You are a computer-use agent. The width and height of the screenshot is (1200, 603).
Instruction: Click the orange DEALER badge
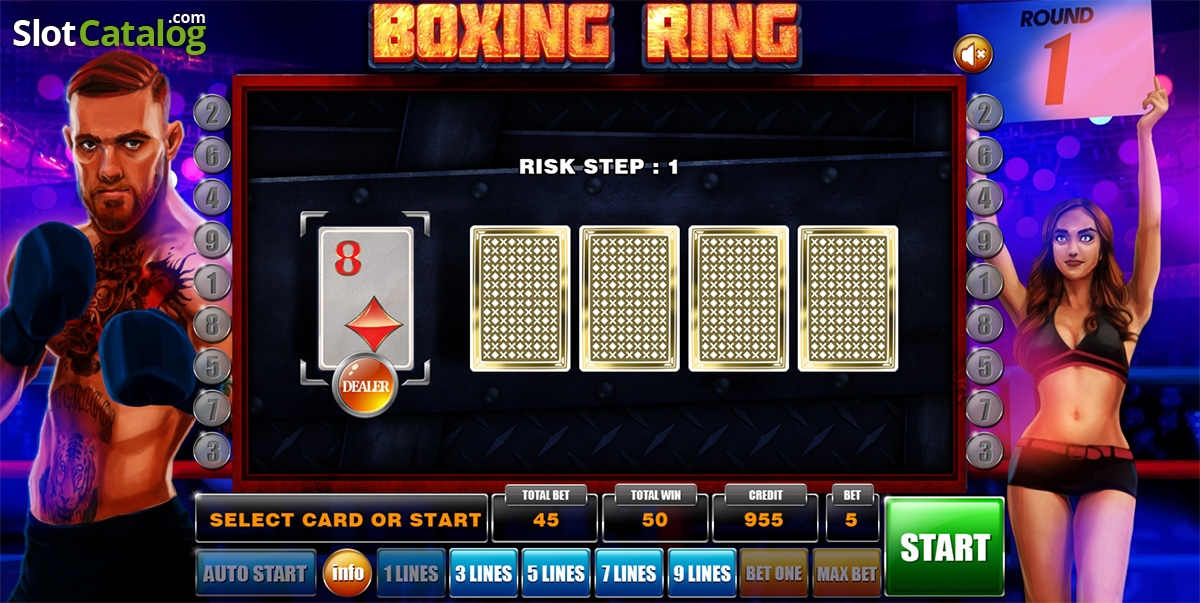(366, 384)
